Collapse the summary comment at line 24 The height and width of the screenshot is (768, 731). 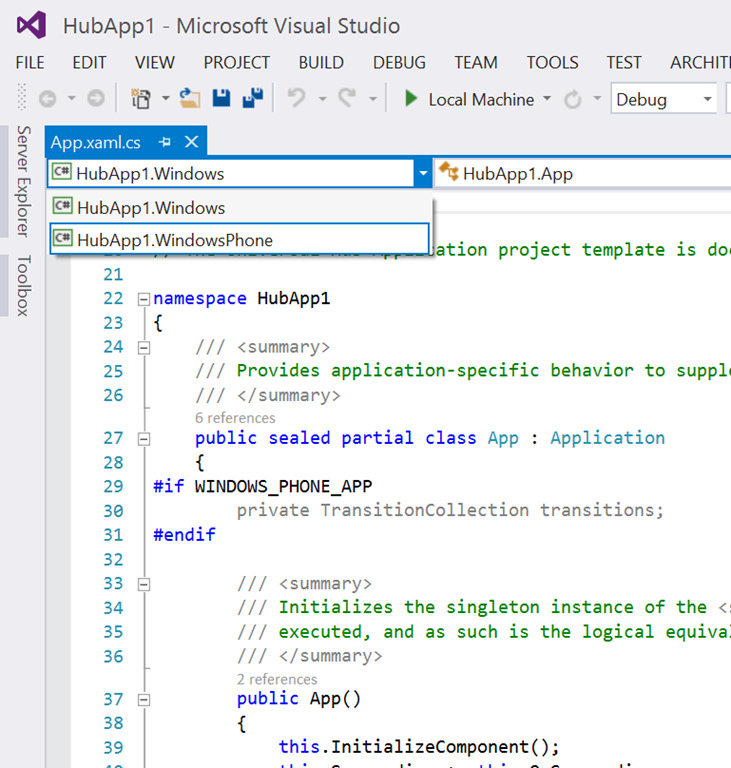pyautogui.click(x=144, y=348)
